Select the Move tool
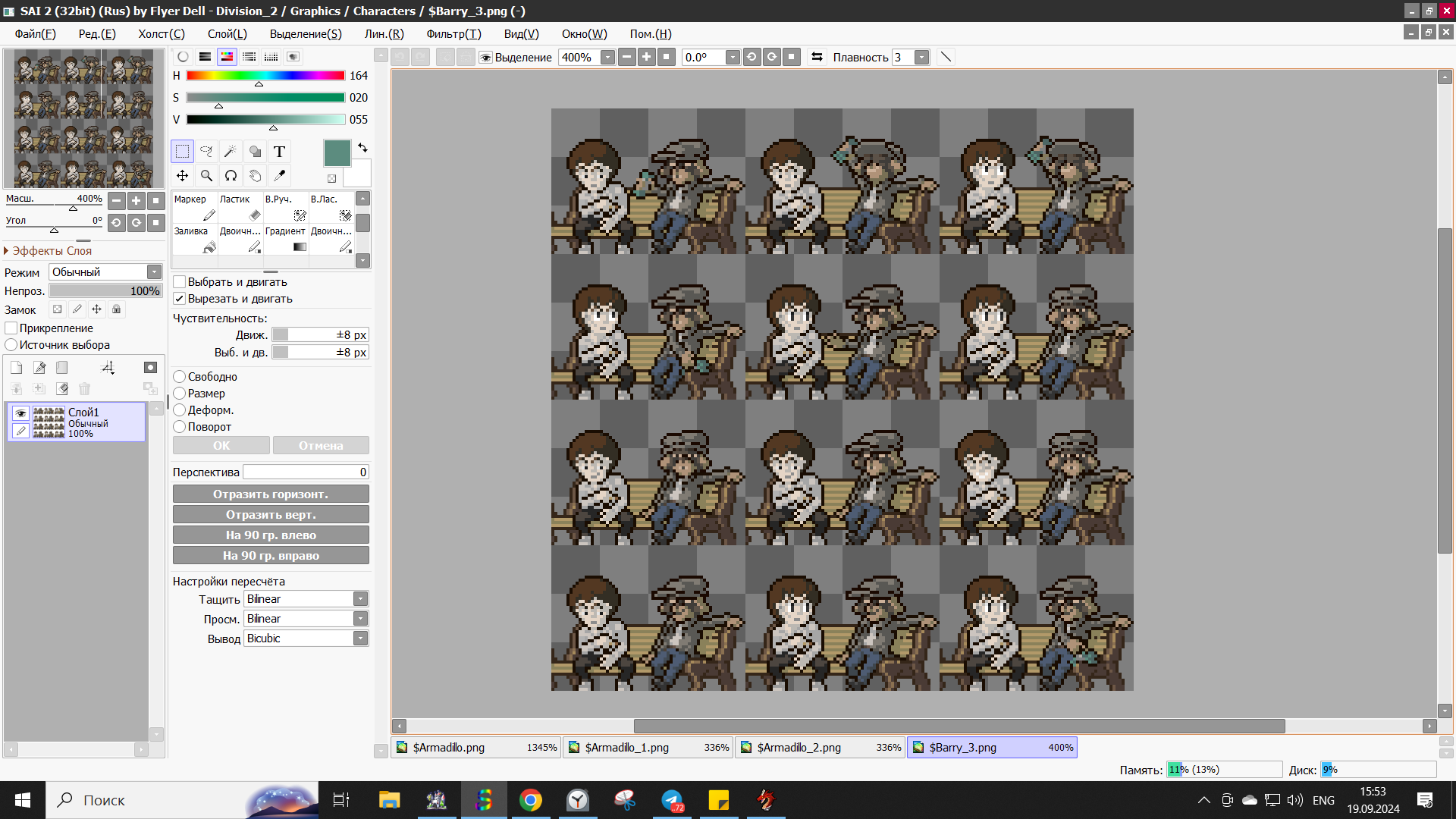Viewport: 1456px width, 819px height. [x=182, y=176]
